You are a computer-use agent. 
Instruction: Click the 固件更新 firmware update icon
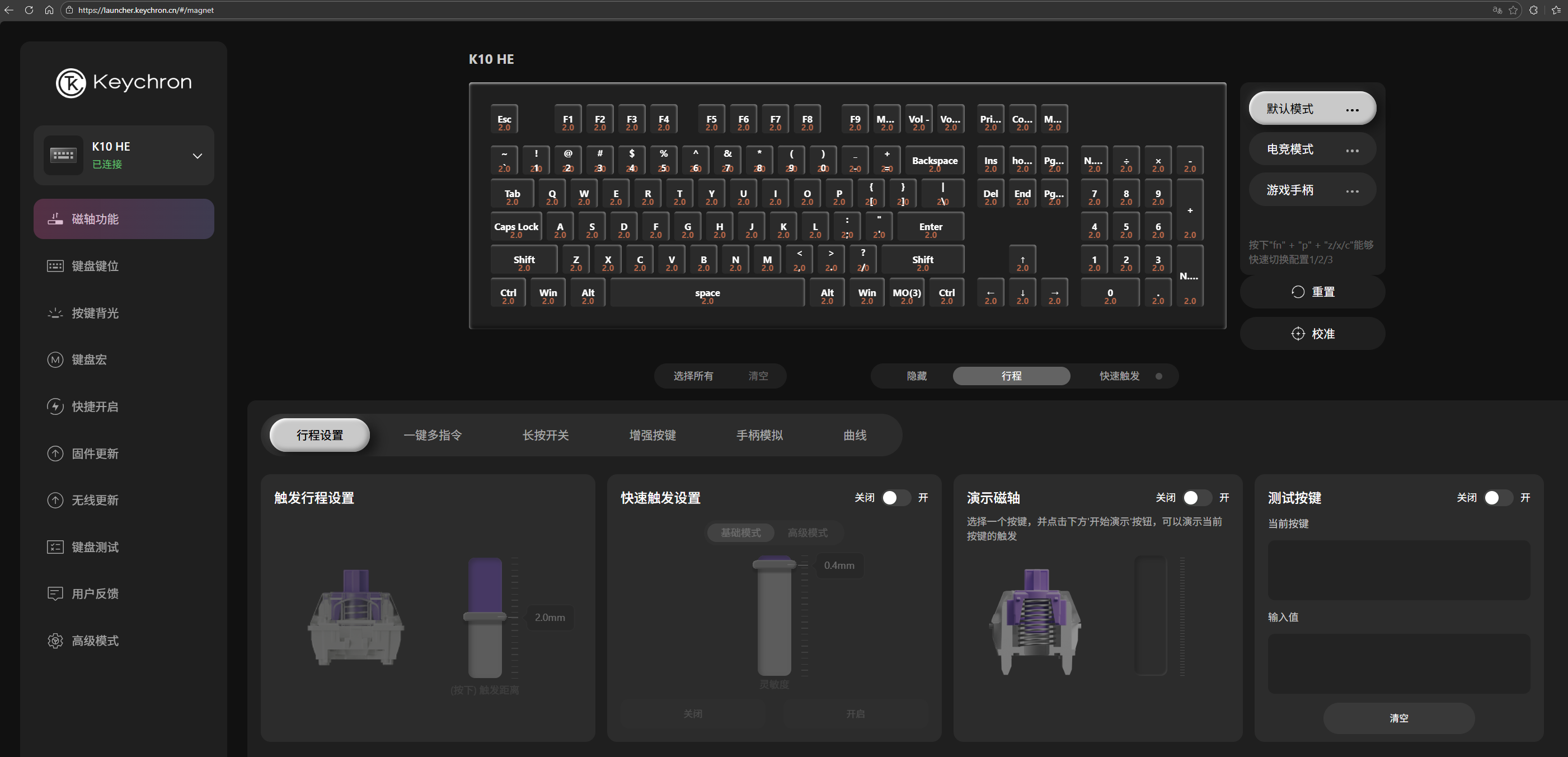(x=55, y=454)
